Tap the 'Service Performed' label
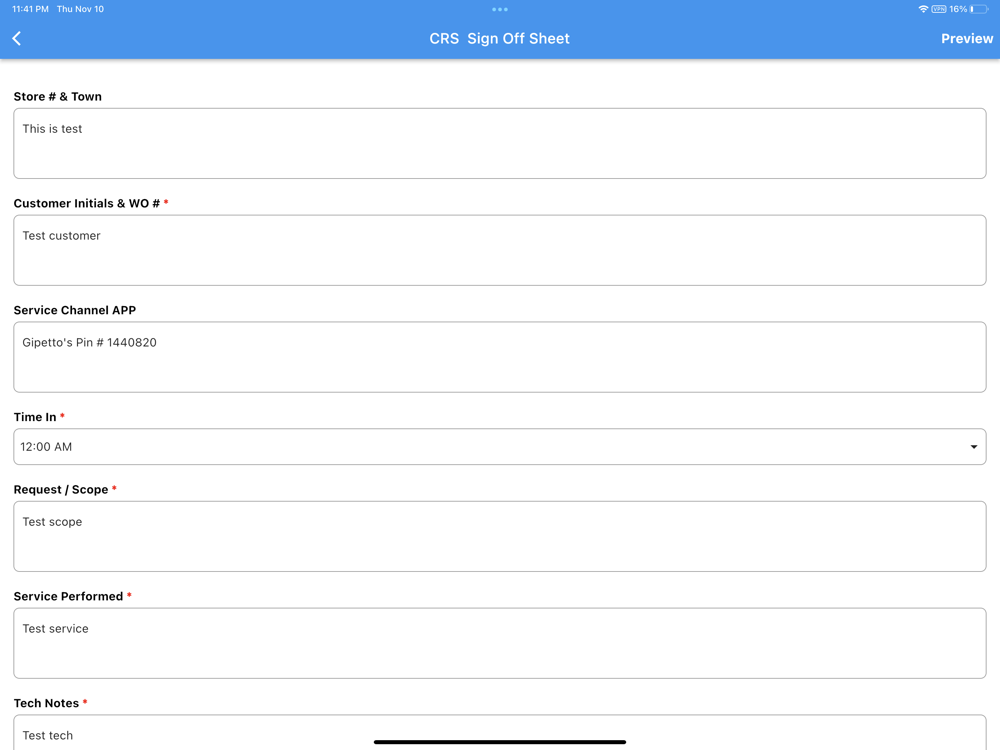The image size is (1000, 750). [68, 596]
